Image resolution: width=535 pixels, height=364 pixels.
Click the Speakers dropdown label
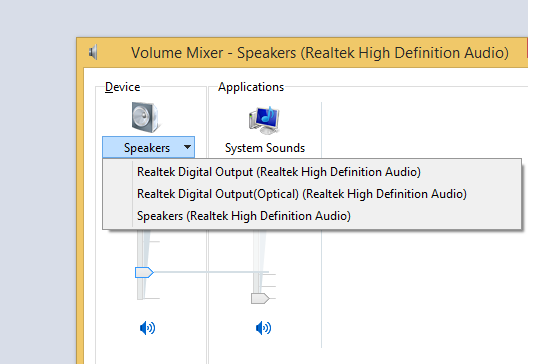click(147, 148)
